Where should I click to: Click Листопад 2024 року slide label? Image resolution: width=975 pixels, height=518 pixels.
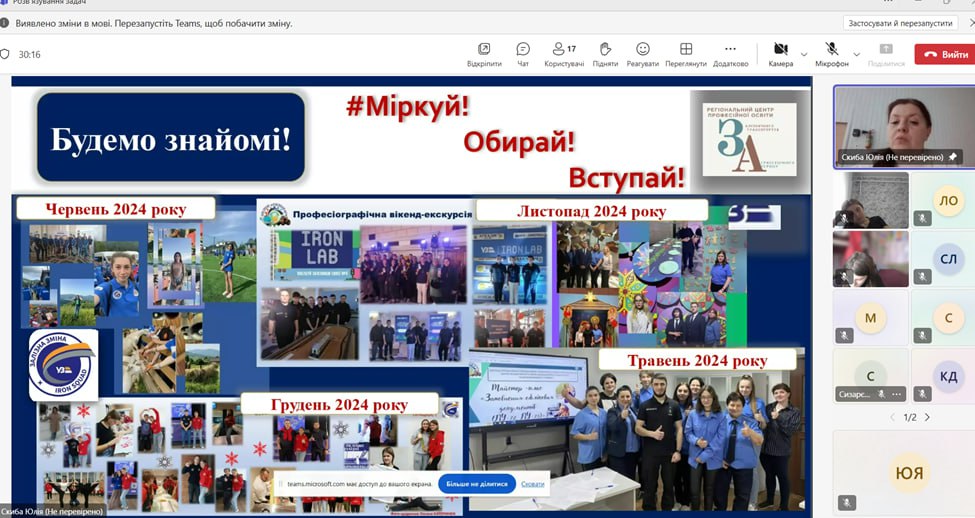click(591, 211)
